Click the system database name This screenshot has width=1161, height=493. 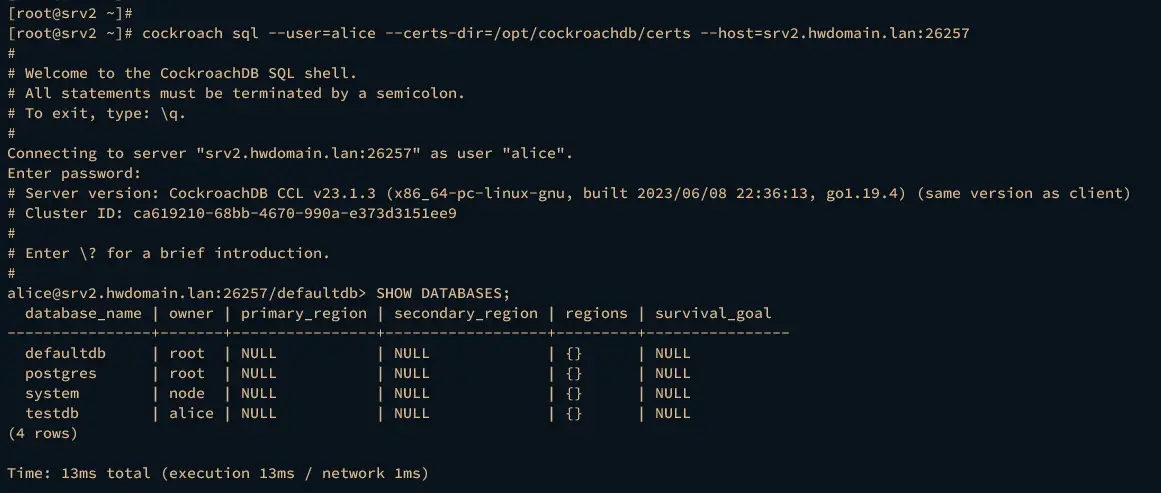coord(52,393)
